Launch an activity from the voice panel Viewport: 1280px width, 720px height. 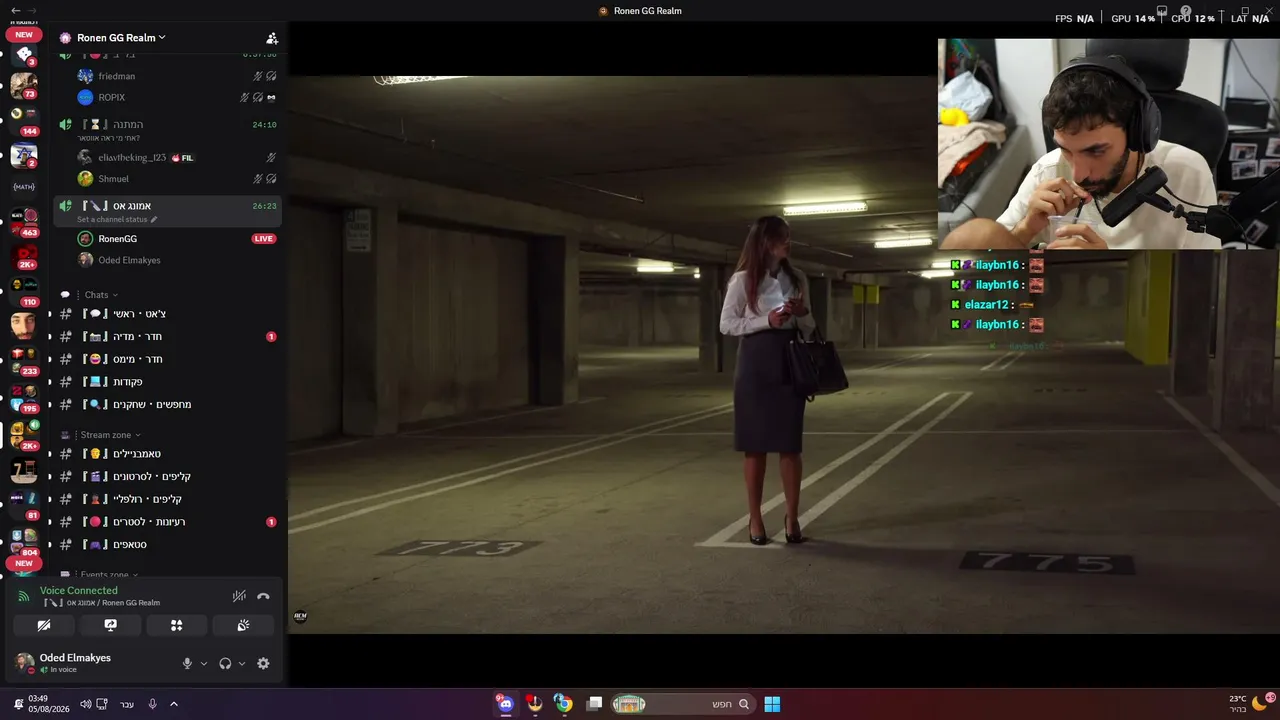(176, 625)
